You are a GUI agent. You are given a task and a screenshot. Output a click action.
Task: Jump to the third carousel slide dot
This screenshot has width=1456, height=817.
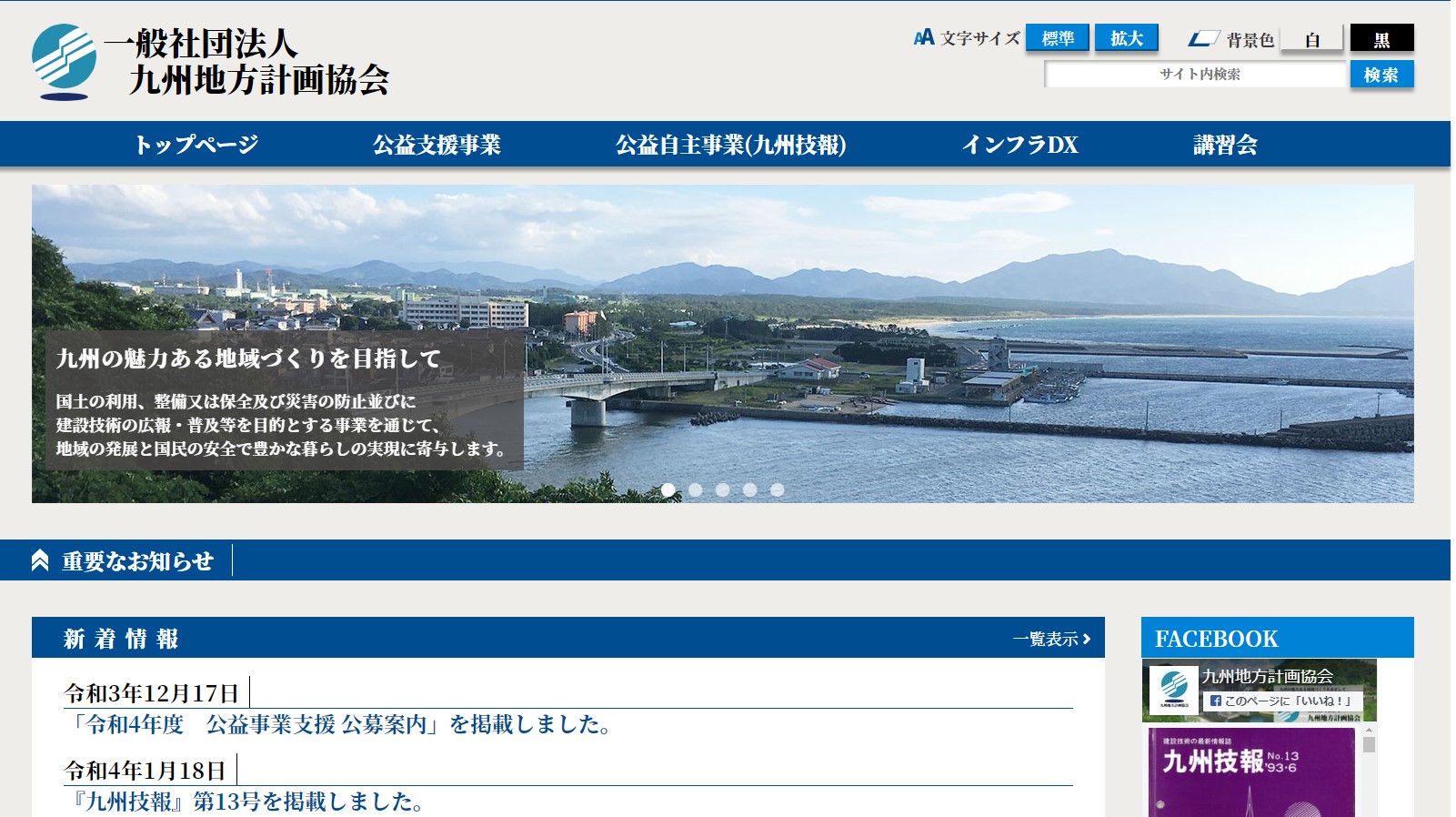723,490
